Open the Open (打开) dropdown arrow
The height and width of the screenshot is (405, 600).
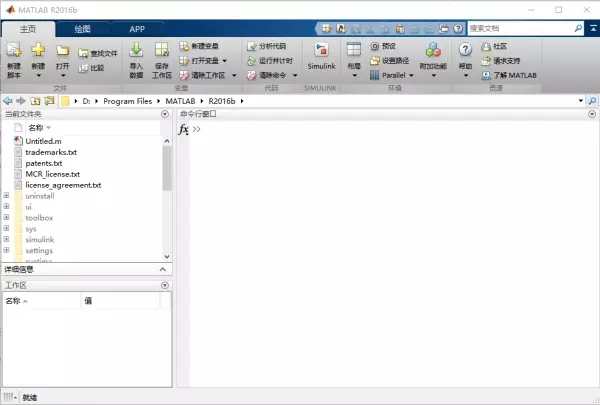point(63,75)
